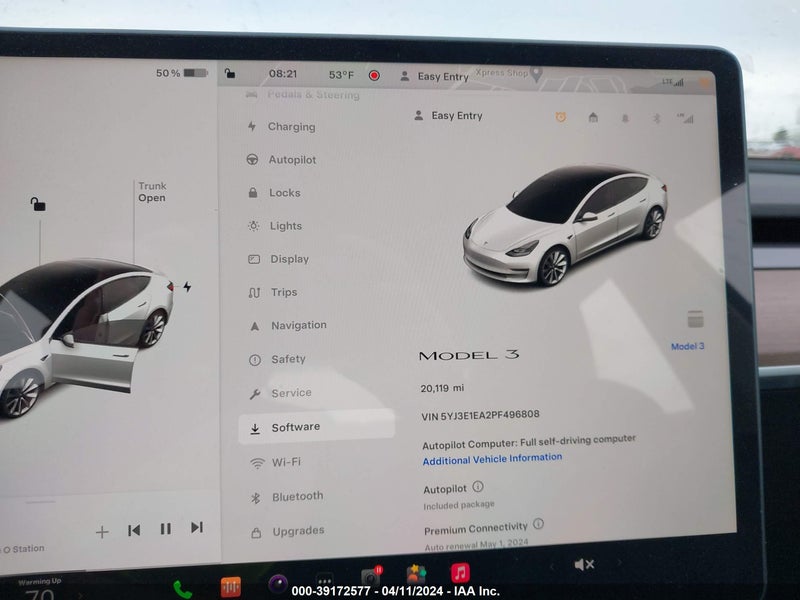Toggle the unlock padlock on car view
This screenshot has width=800, height=600.
coord(38,204)
